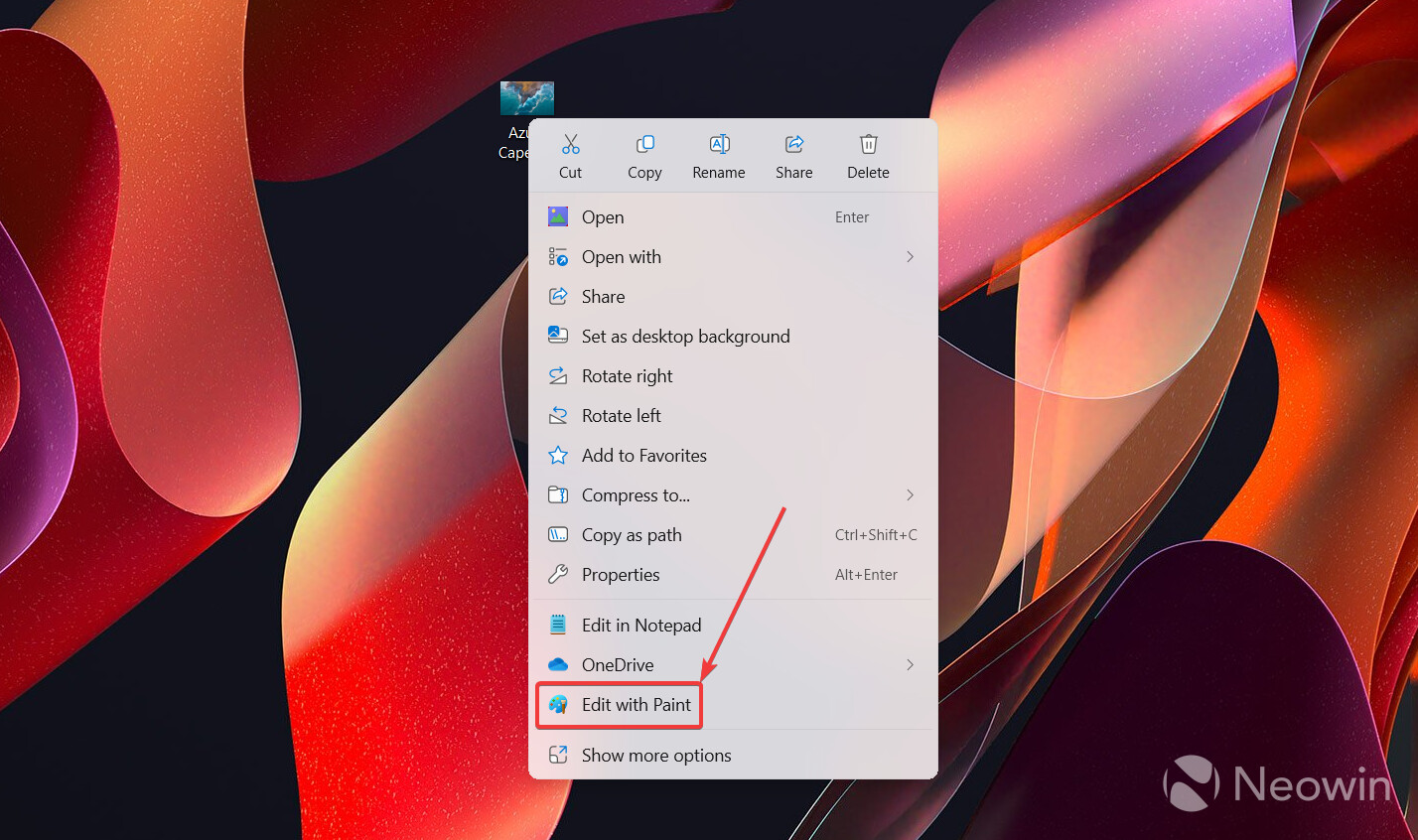This screenshot has height=840, width=1418.
Task: Click the Copy icon in context menu
Action: [644, 145]
